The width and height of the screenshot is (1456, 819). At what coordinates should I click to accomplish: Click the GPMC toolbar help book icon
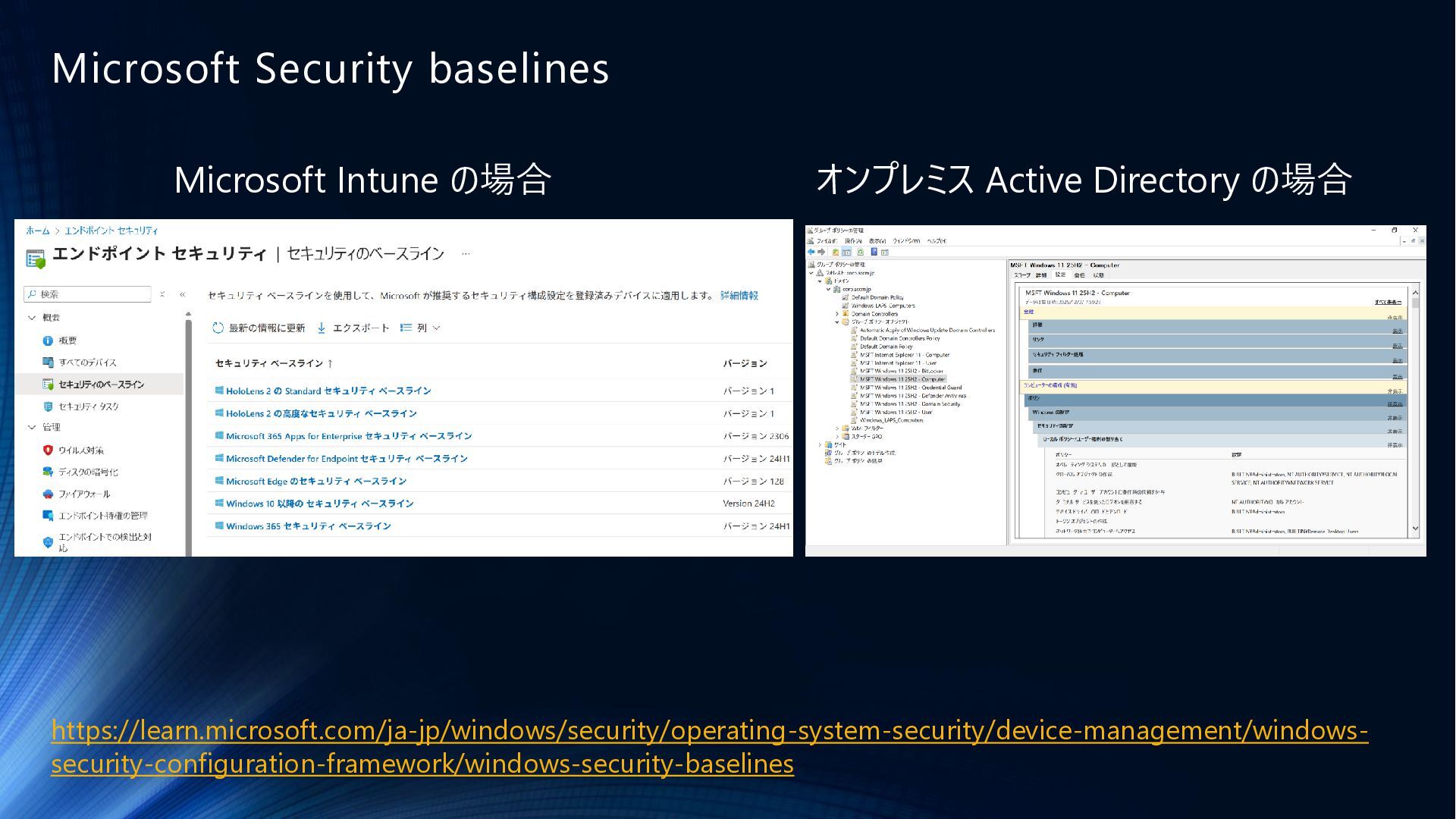[874, 252]
